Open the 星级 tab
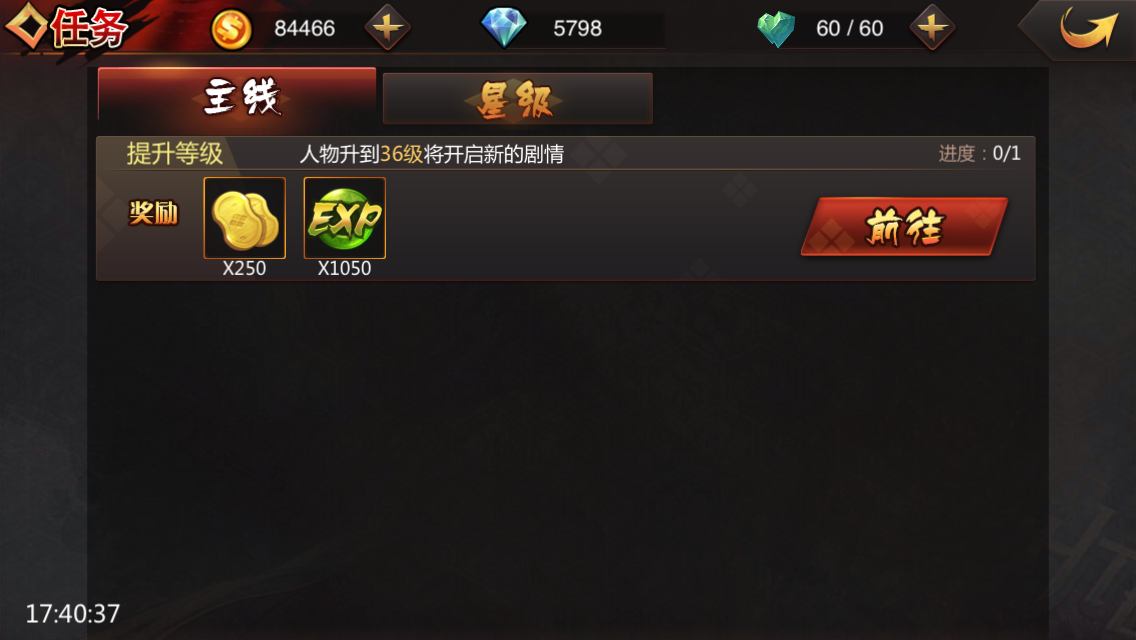Screen dimensions: 1136x640 [x=517, y=99]
